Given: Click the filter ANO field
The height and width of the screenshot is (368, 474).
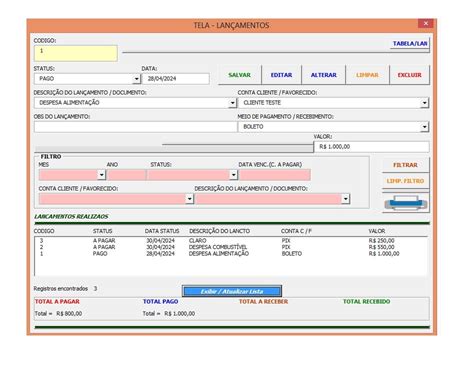Looking at the screenshot, I should [126, 175].
